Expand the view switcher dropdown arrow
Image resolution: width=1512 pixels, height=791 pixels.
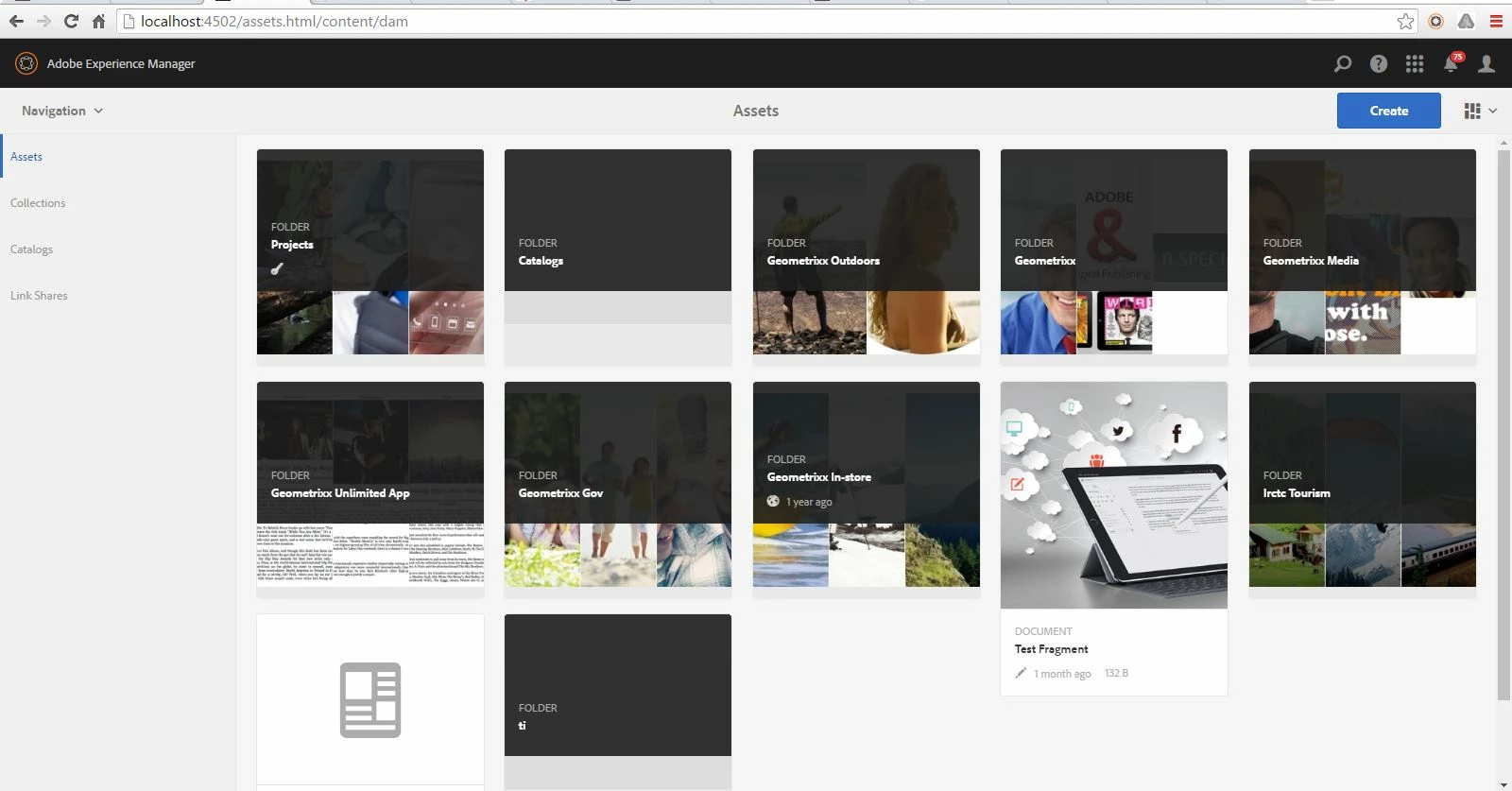[x=1493, y=111]
